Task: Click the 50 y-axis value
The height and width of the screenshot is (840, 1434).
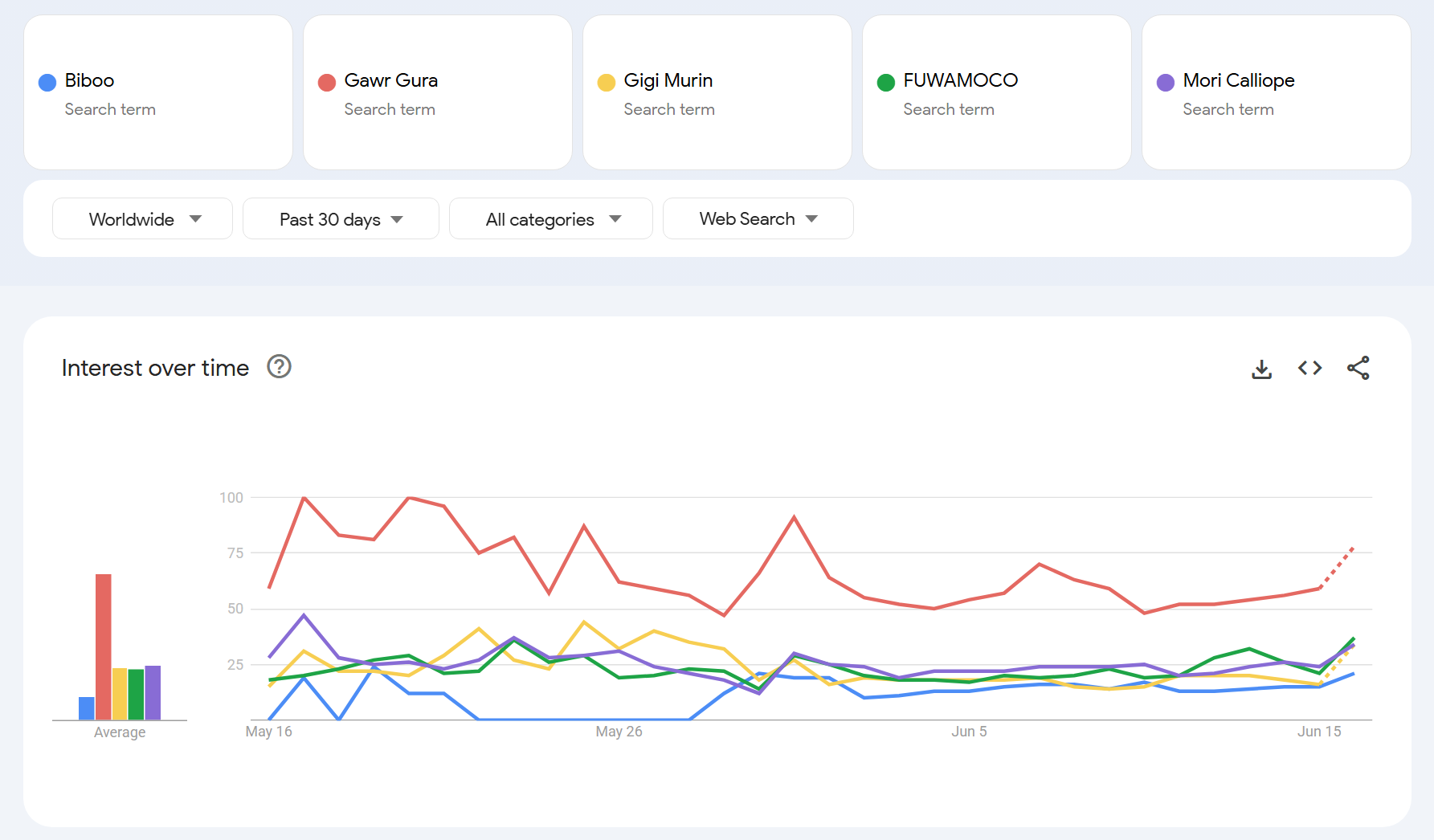Action: coord(235,609)
